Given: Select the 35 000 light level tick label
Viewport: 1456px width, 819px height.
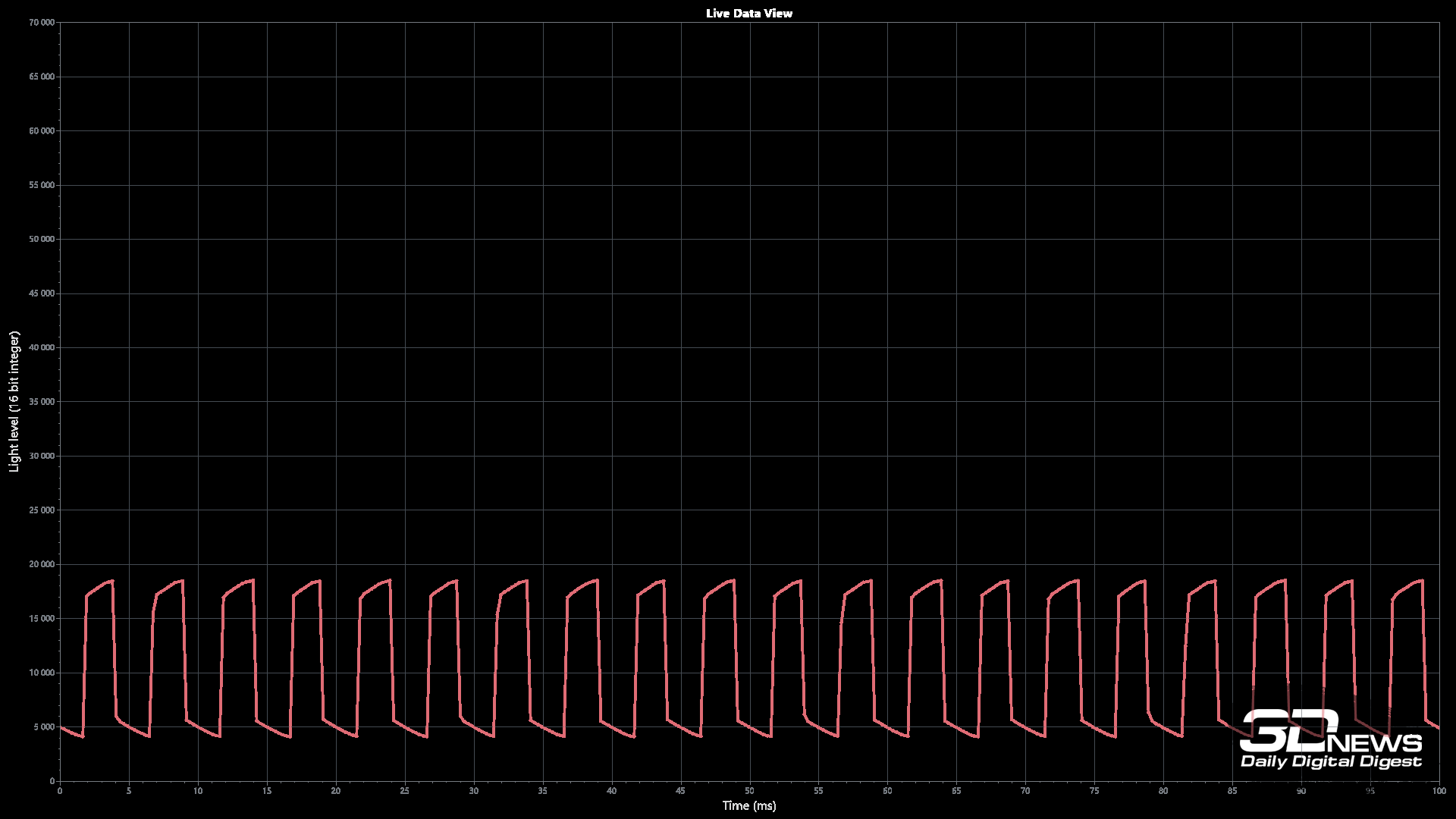Looking at the screenshot, I should coord(42,402).
